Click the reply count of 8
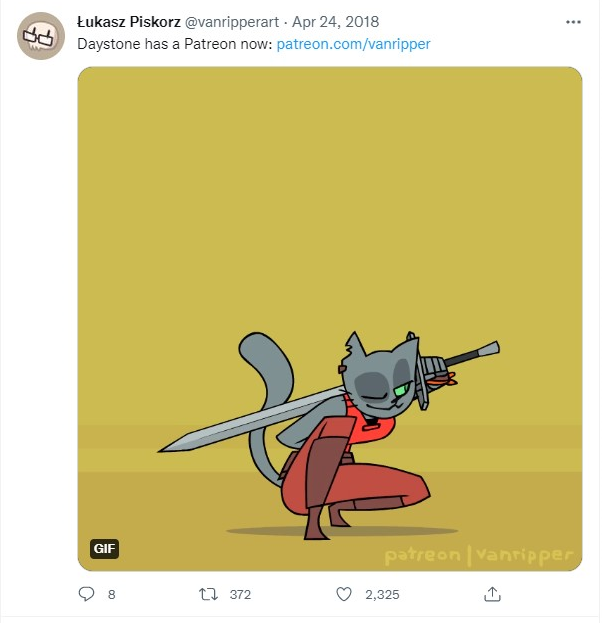 111,594
